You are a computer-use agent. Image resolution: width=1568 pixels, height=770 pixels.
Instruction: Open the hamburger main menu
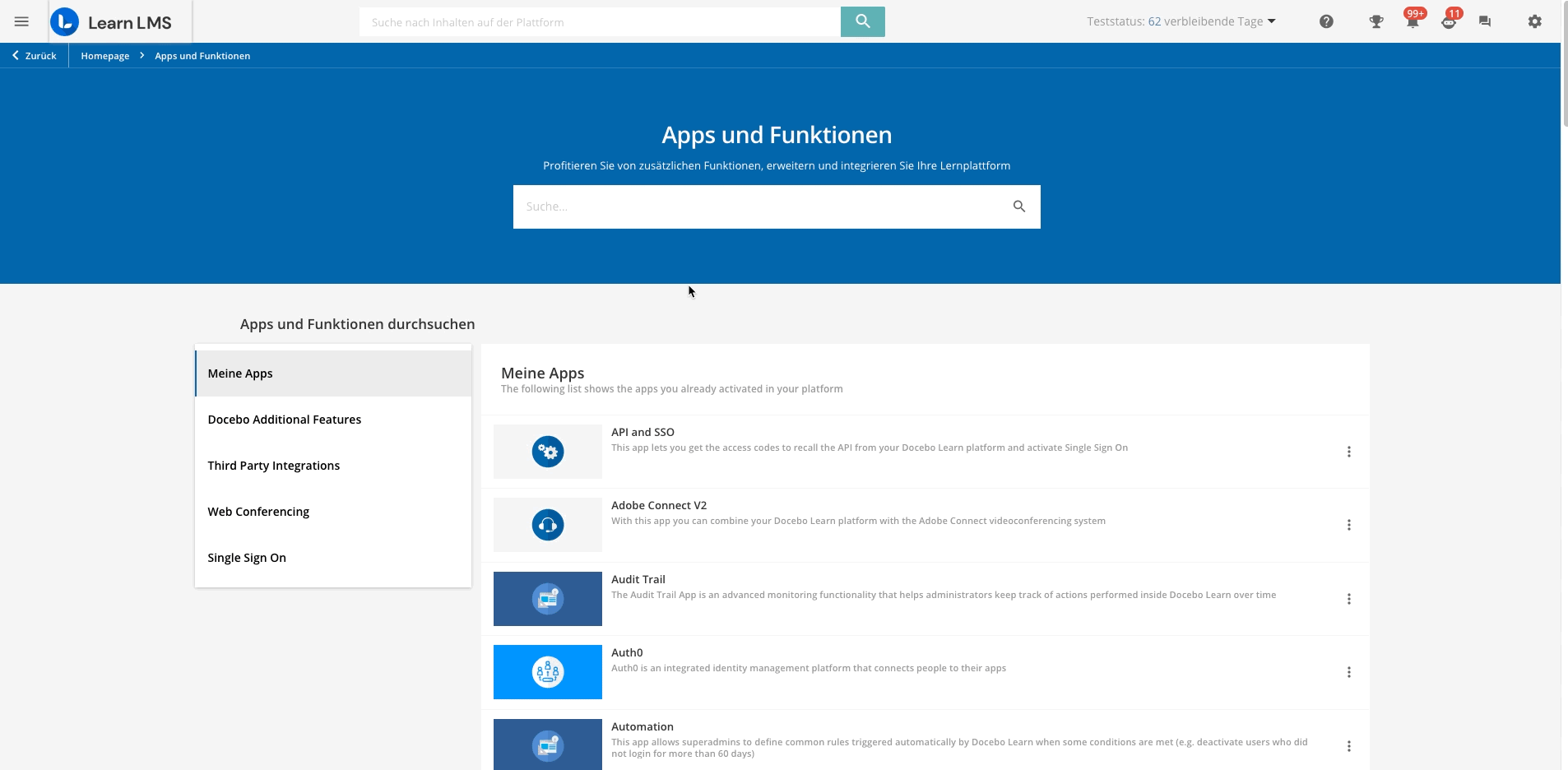pos(21,21)
